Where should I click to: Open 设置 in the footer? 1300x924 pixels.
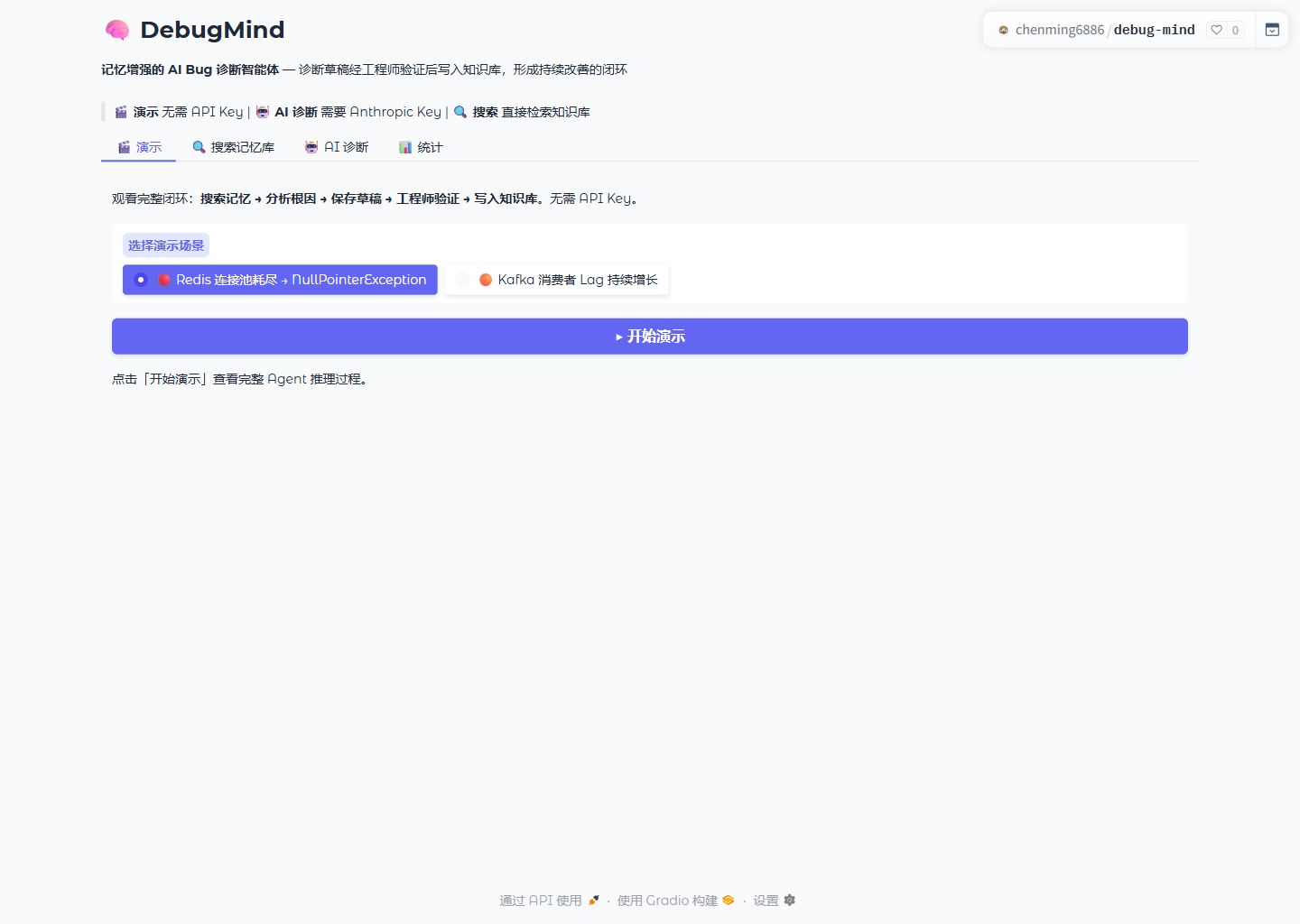(775, 901)
